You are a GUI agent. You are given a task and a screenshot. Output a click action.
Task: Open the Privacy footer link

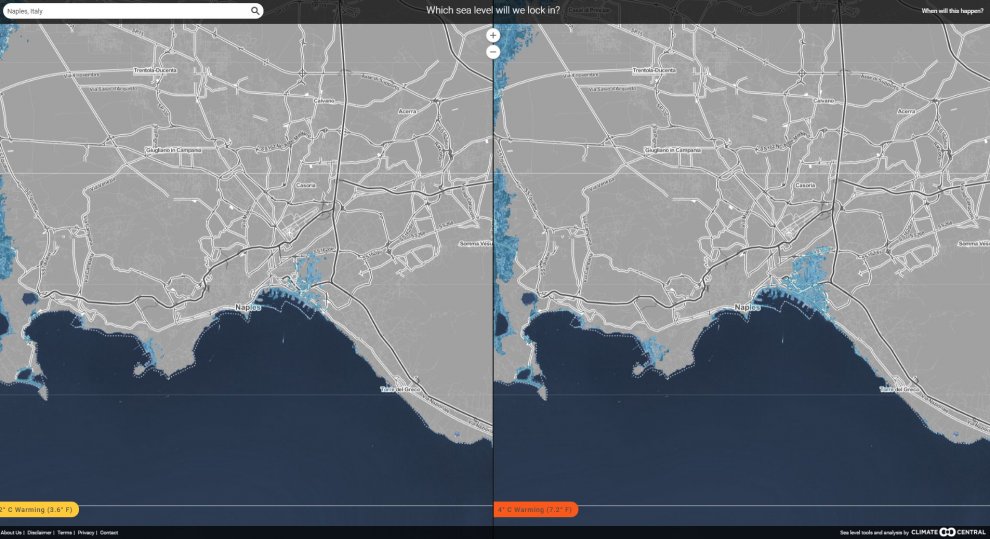[x=86, y=533]
